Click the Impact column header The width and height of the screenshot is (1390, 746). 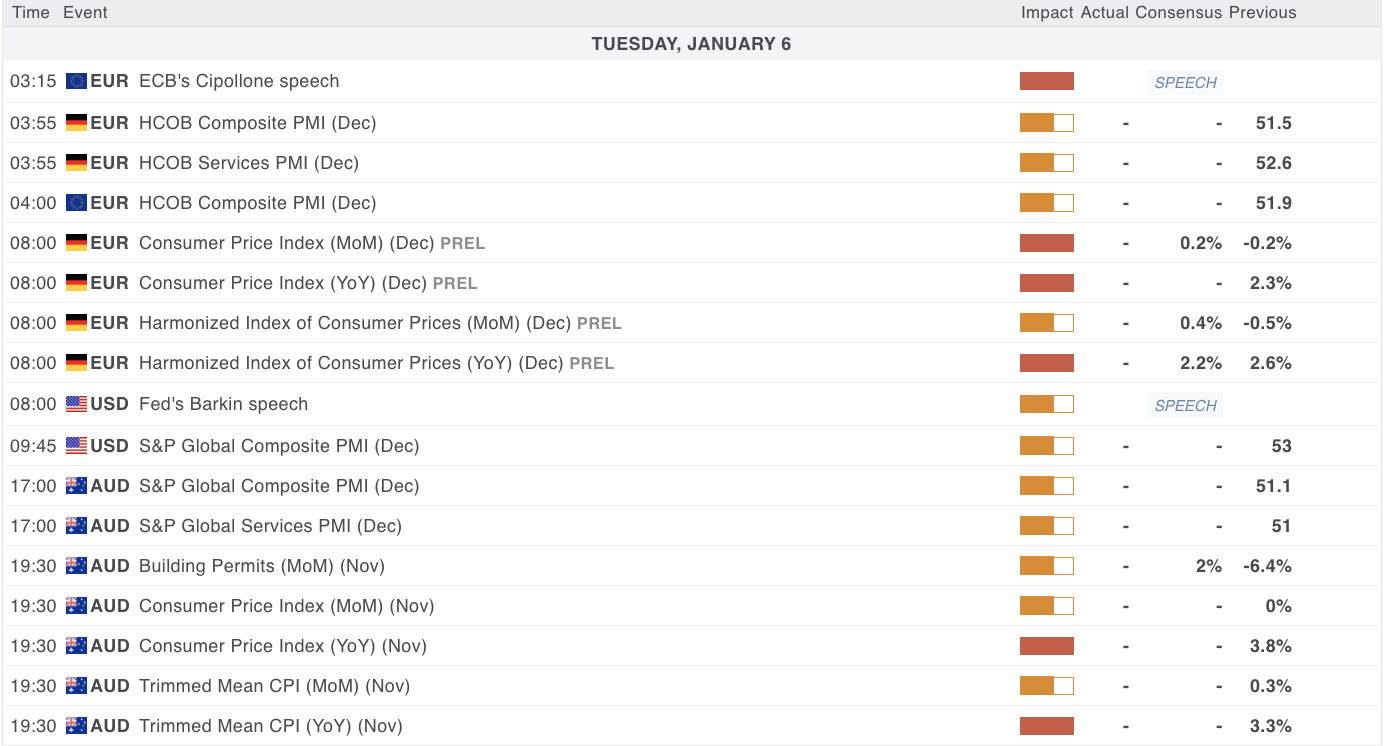pyautogui.click(x=1047, y=13)
